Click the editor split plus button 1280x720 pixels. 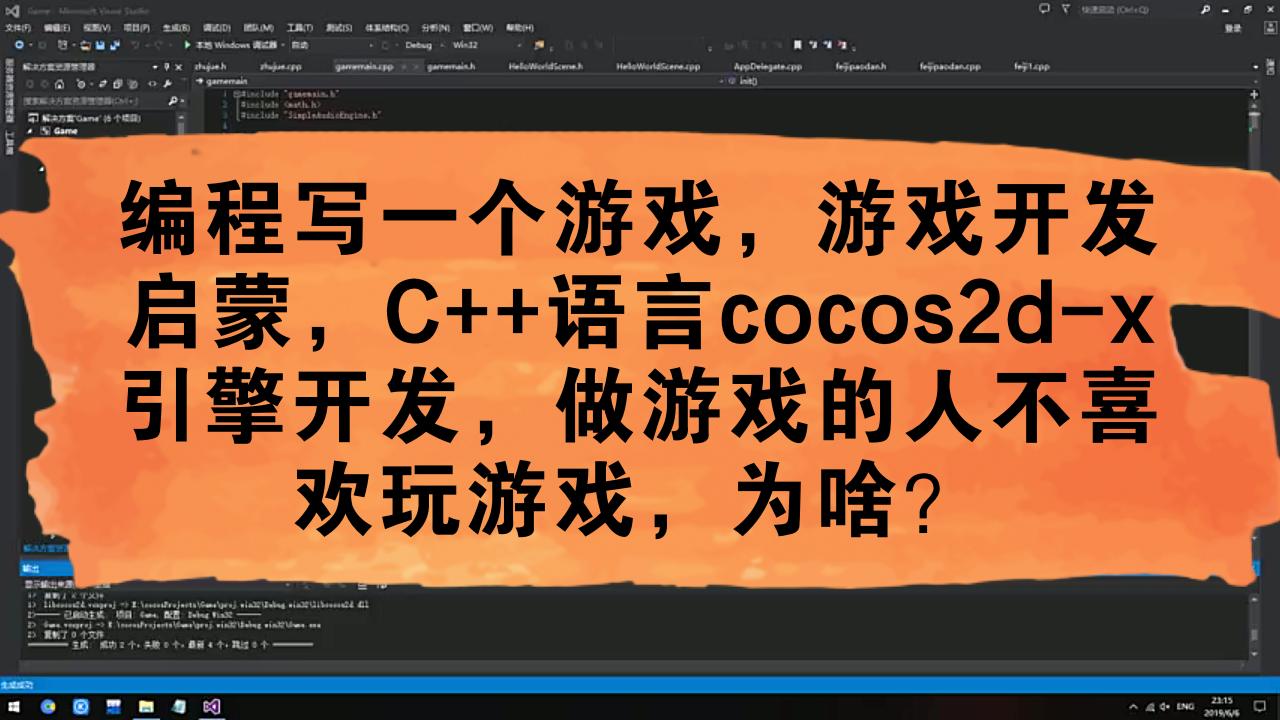[1254, 94]
